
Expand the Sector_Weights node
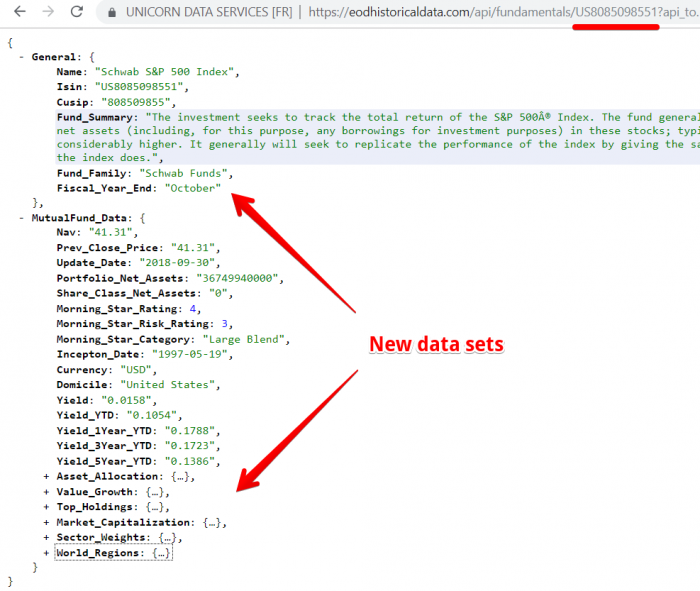click(46, 537)
